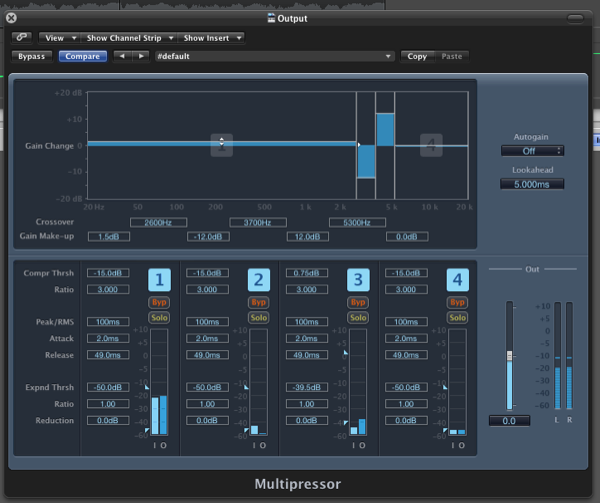Click band 4 expander Ratio 1.00 field
Image resolution: width=600 pixels, height=503 pixels.
406,404
